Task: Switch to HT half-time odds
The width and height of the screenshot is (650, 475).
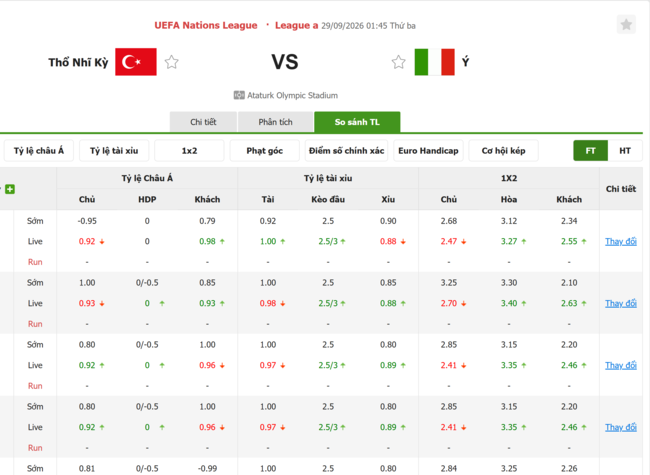Action: [625, 150]
